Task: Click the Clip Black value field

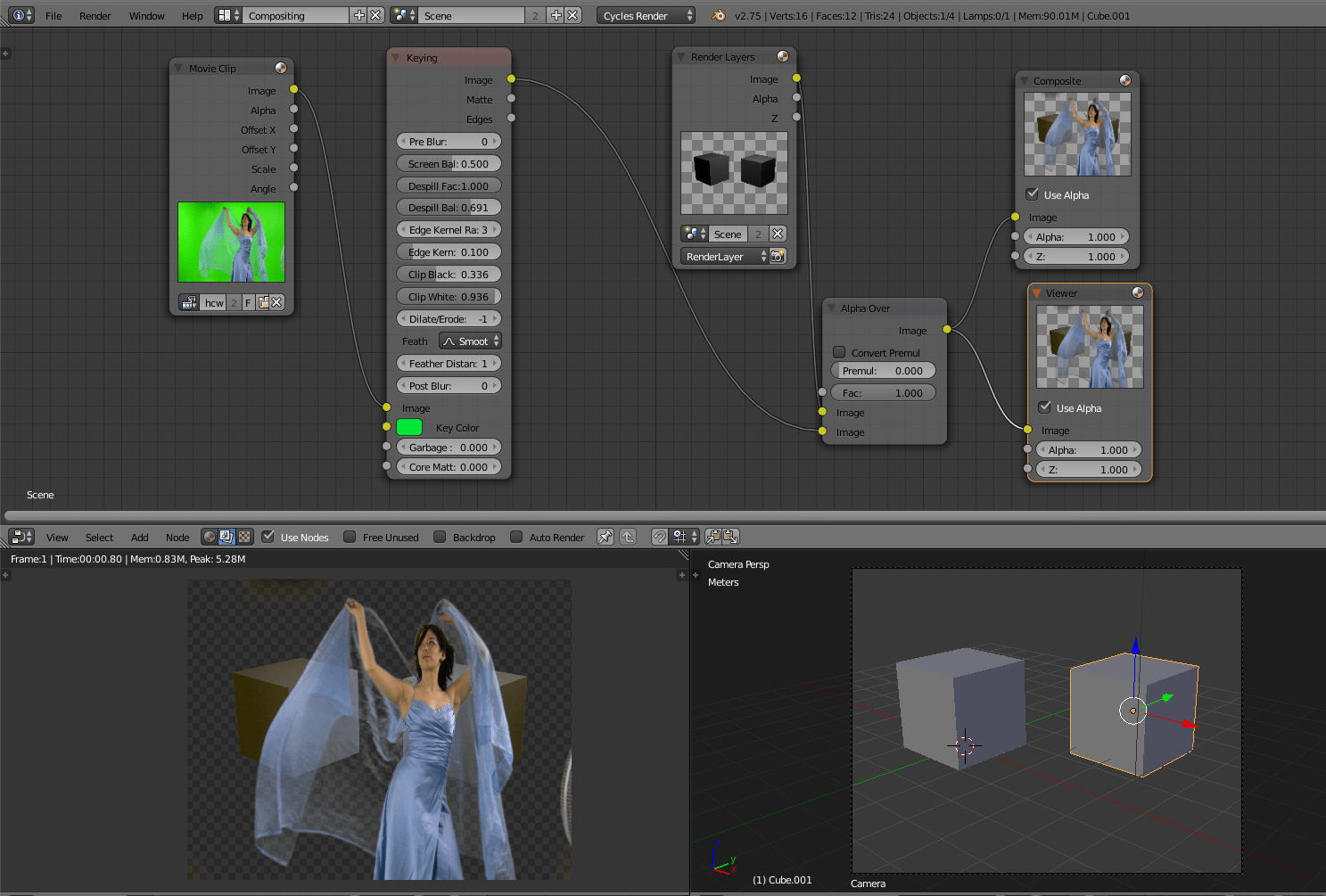Action: coord(449,275)
